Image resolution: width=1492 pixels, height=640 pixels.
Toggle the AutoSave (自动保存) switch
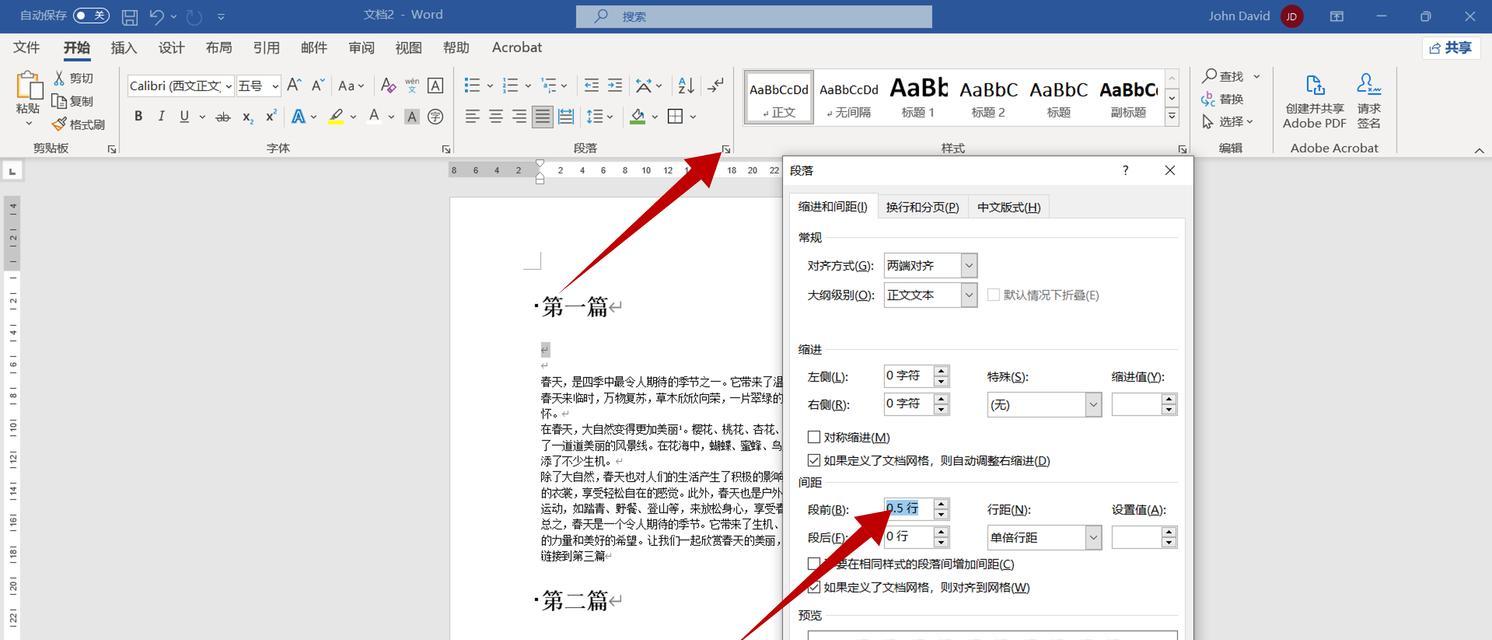(x=91, y=16)
